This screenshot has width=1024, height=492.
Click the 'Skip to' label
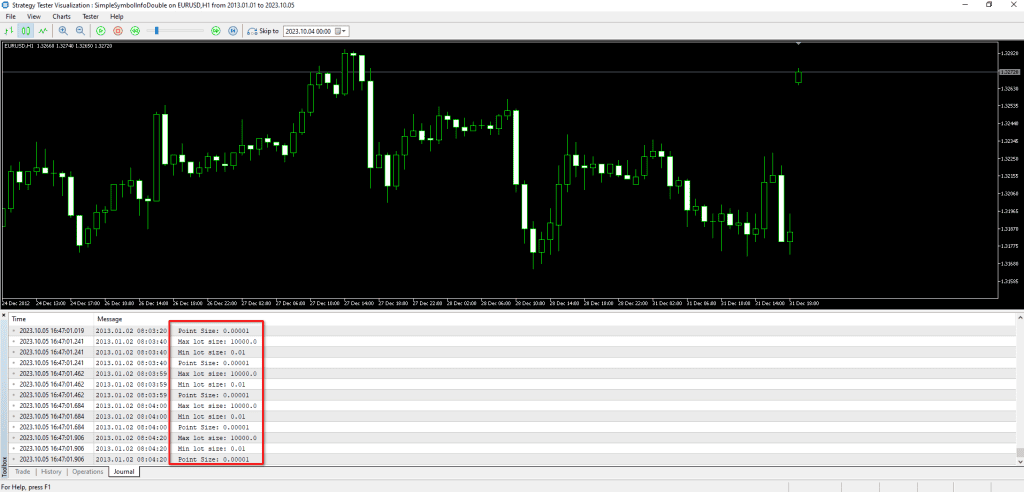[269, 31]
